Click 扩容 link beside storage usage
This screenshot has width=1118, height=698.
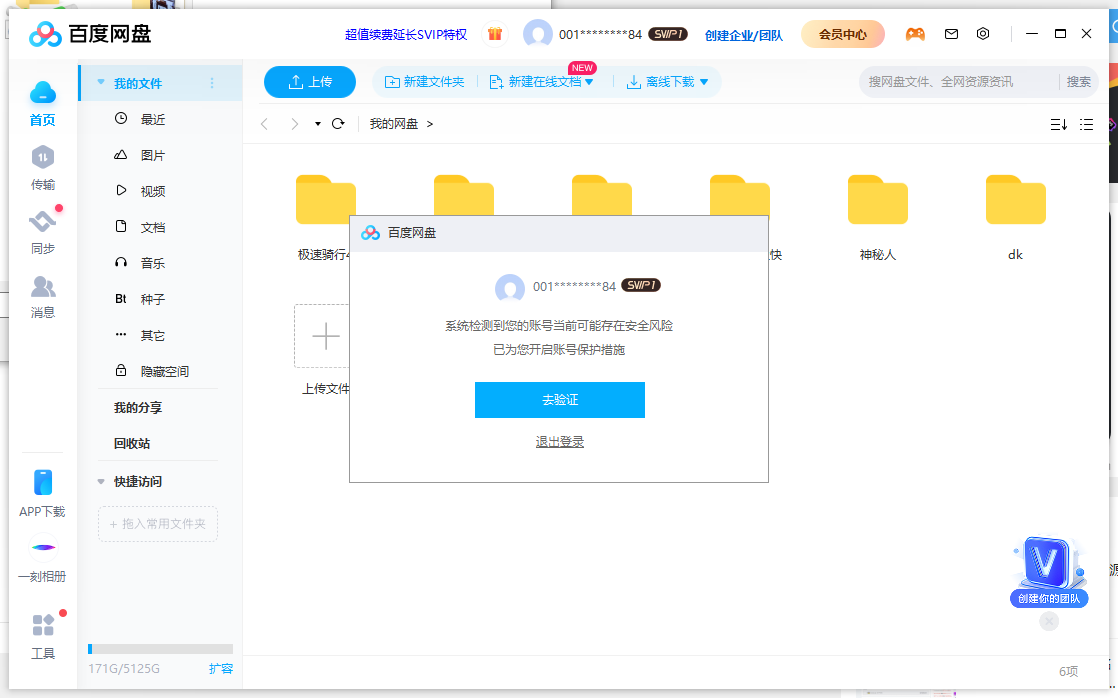click(x=221, y=669)
